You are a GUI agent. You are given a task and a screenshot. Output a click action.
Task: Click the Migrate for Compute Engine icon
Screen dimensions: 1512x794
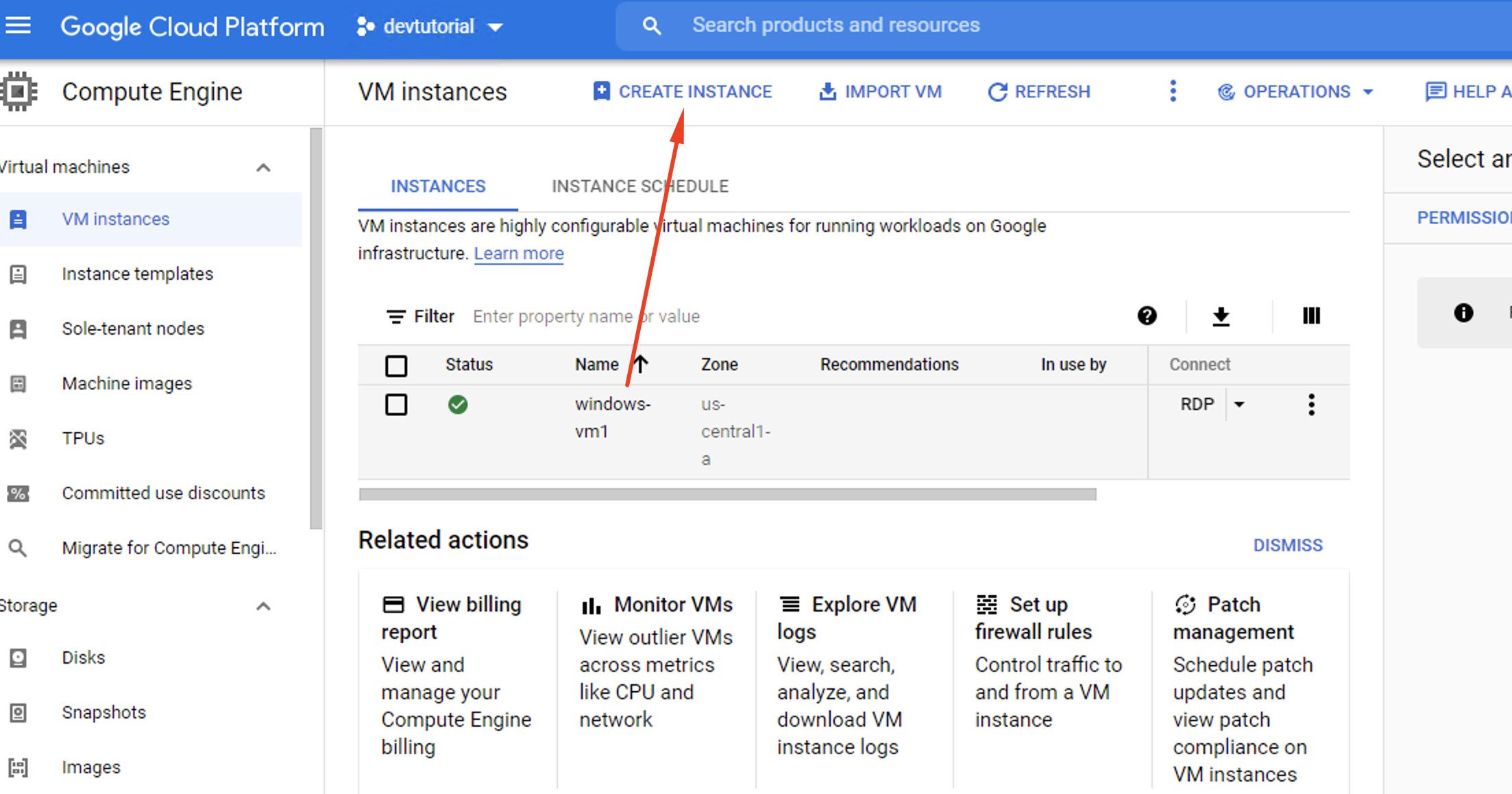19,549
